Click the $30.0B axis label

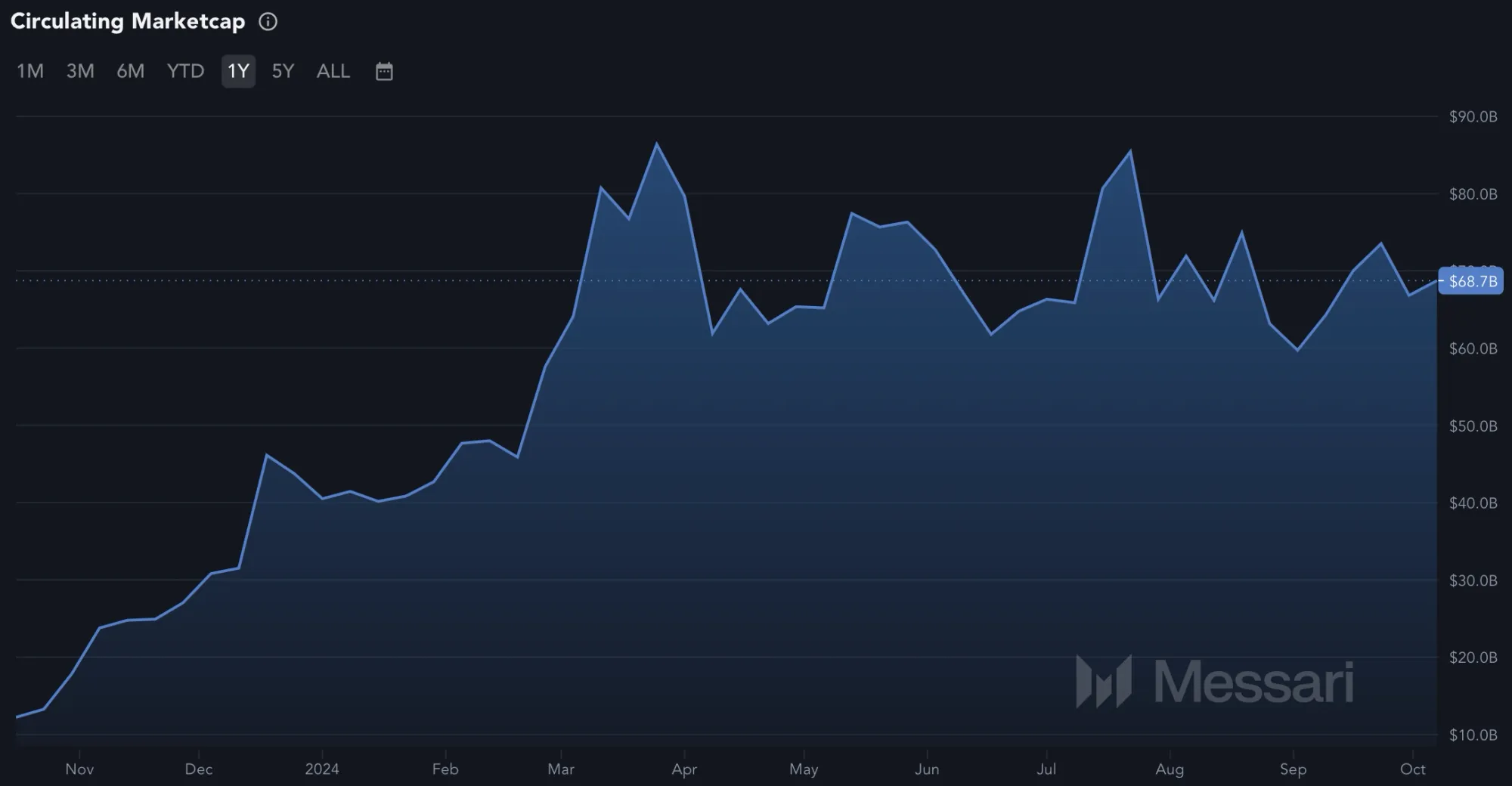point(1473,580)
